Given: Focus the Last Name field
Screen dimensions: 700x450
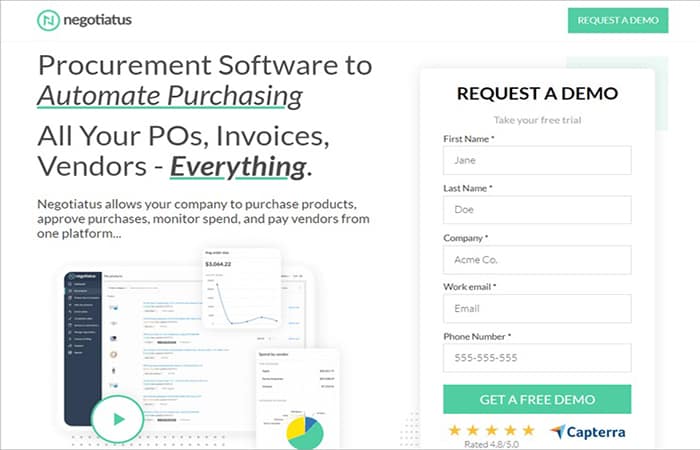Looking at the screenshot, I should coord(537,209).
